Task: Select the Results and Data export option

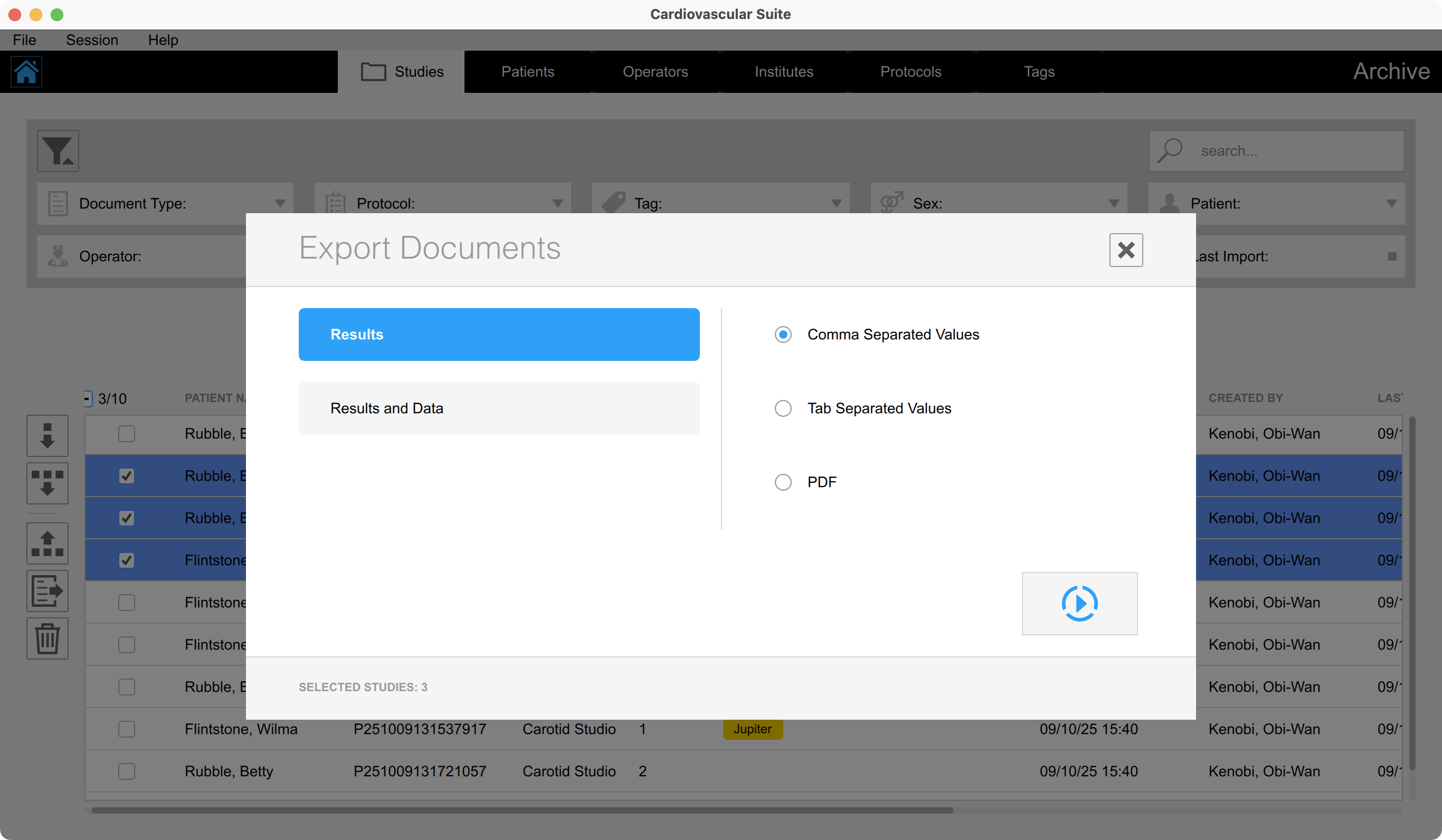Action: (x=499, y=408)
